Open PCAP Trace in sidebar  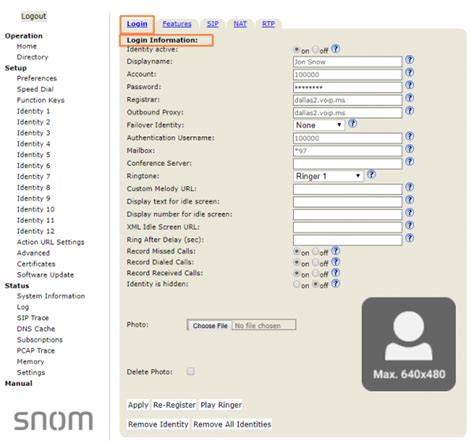tap(36, 351)
